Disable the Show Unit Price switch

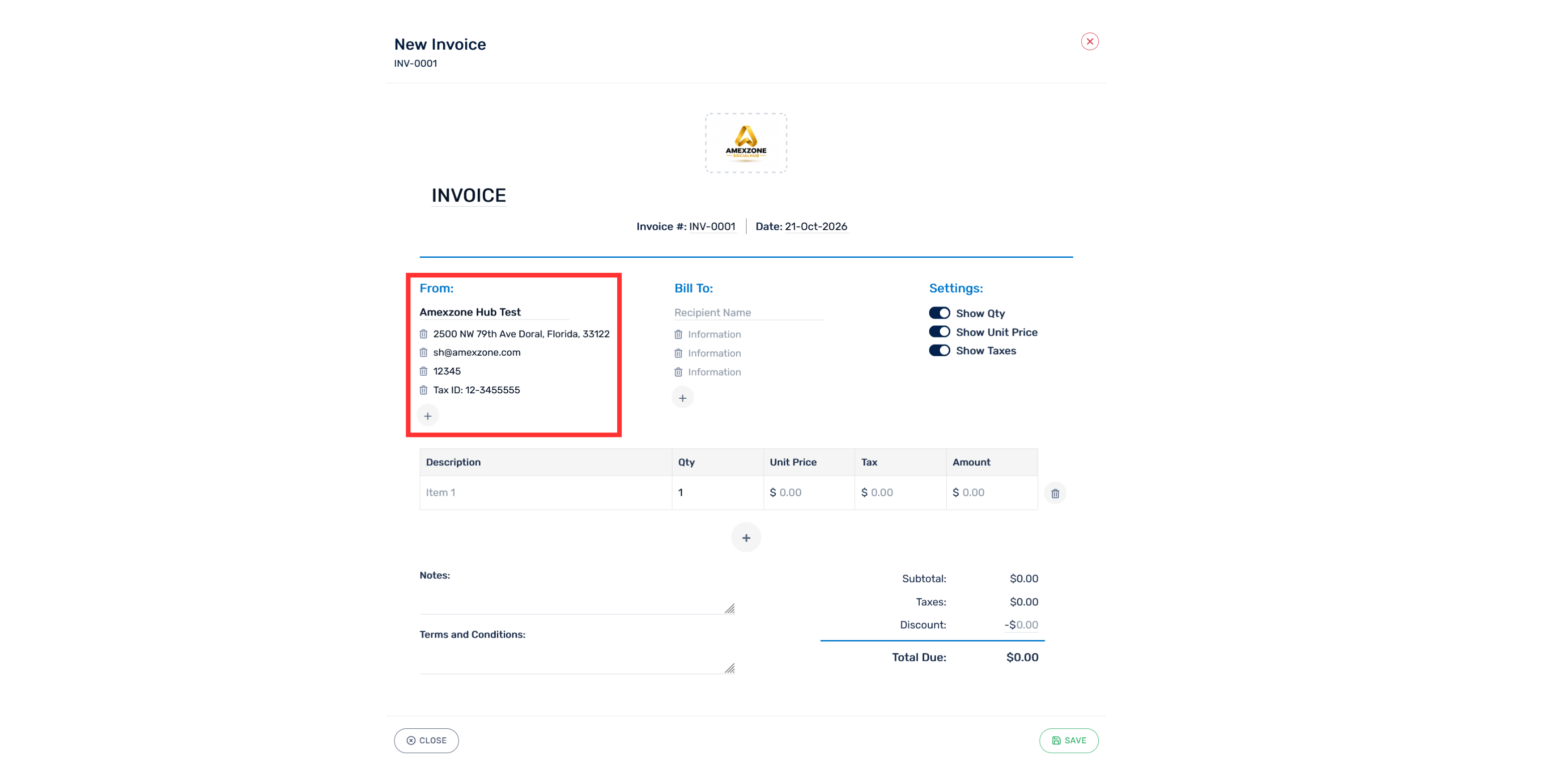[939, 332]
